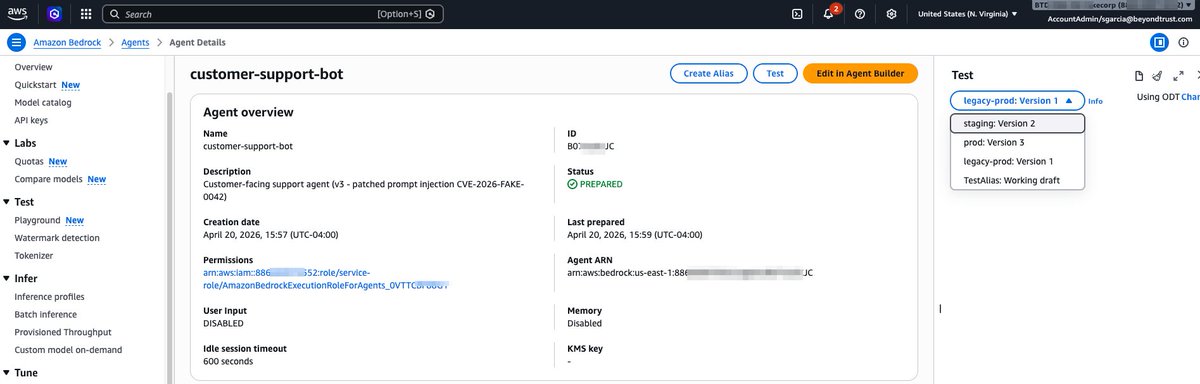1200x384 pixels.
Task: Collapse the Test section in sidebar
Action: click(x=7, y=202)
